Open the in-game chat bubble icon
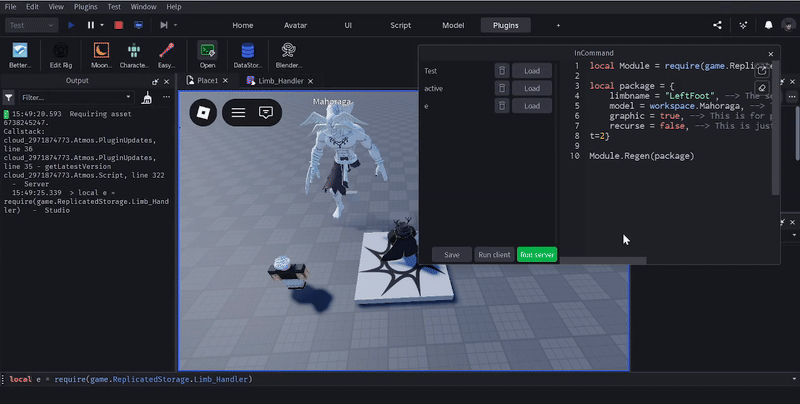The image size is (800, 404). (266, 112)
